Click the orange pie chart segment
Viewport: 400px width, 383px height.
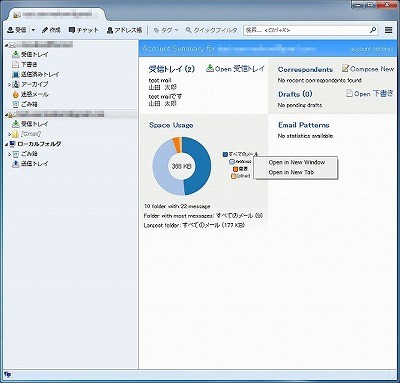(x=177, y=144)
